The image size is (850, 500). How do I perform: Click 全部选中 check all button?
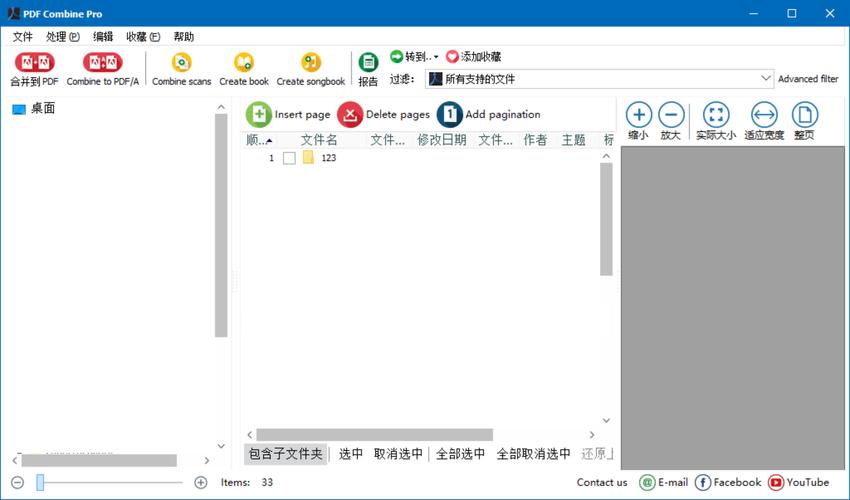460,454
